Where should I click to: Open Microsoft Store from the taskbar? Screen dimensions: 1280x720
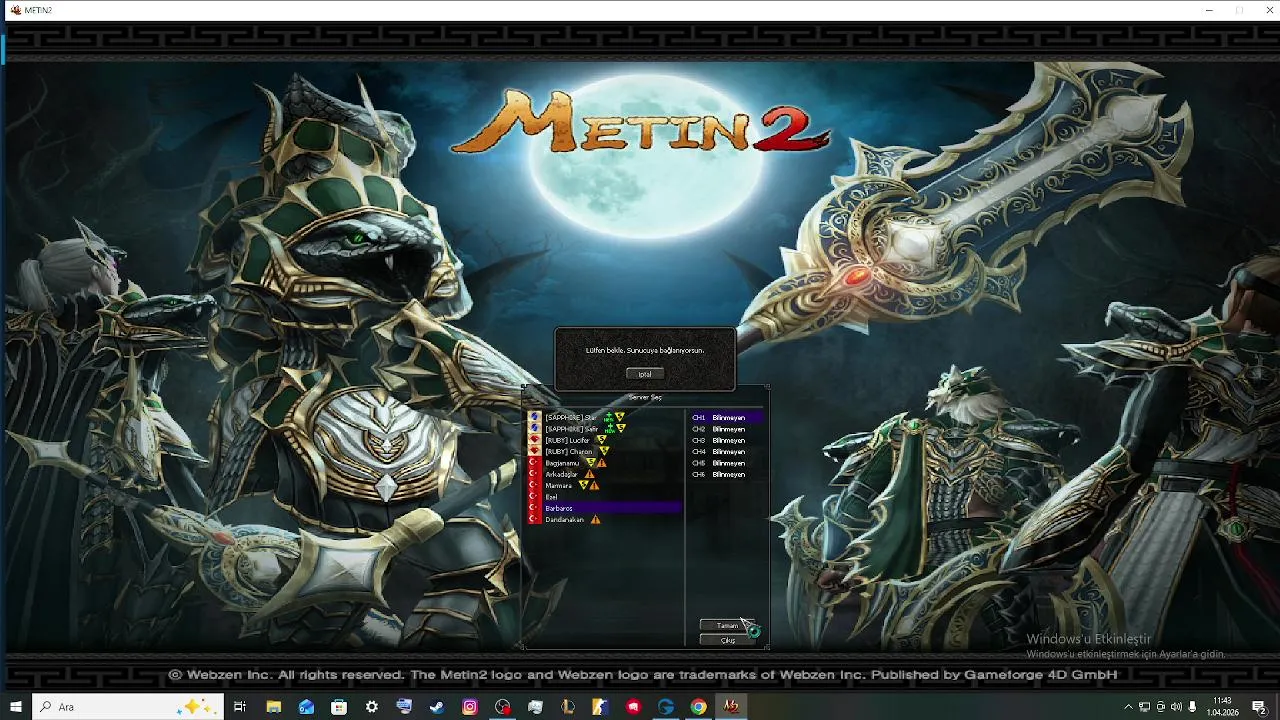339,707
